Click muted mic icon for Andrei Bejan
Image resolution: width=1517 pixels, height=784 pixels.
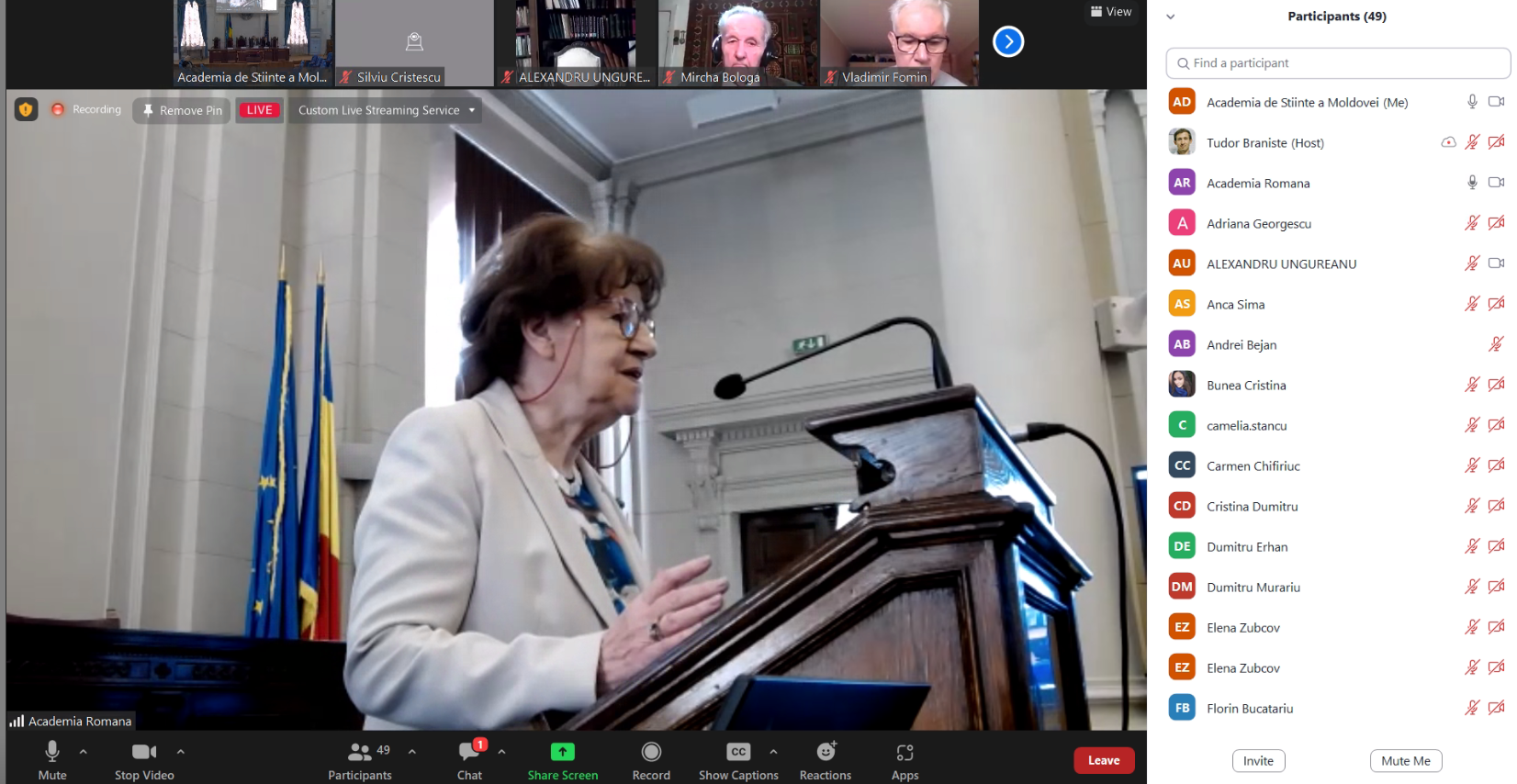(1496, 344)
